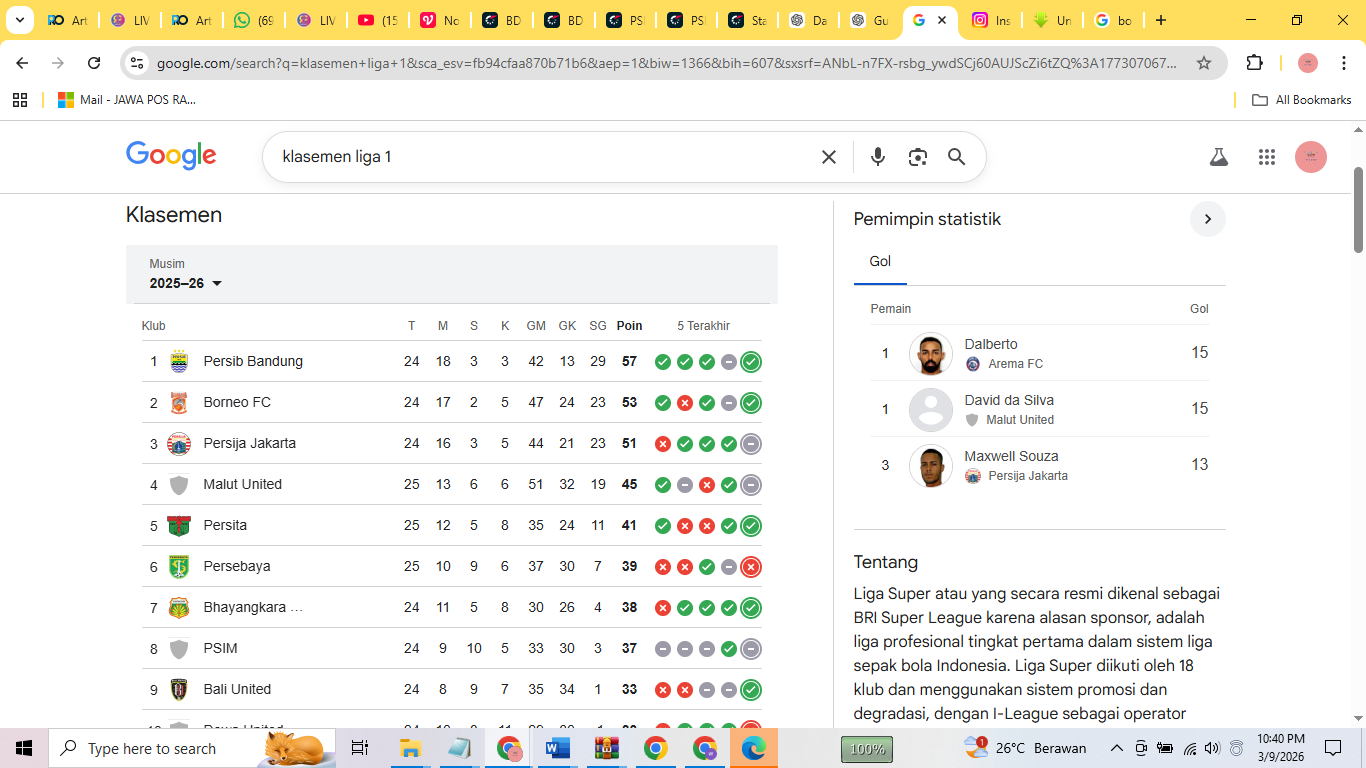Click Maxwell Souza's player photo

(x=931, y=465)
